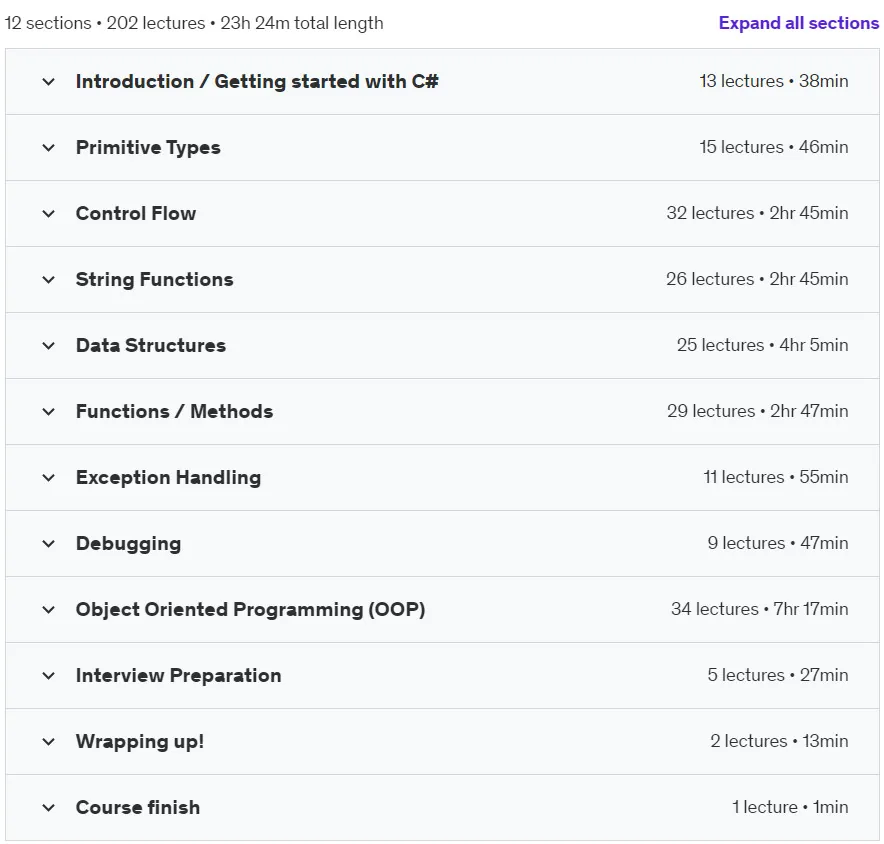The width and height of the screenshot is (884, 844).
Task: Select the Control Flow section title
Action: click(x=136, y=213)
